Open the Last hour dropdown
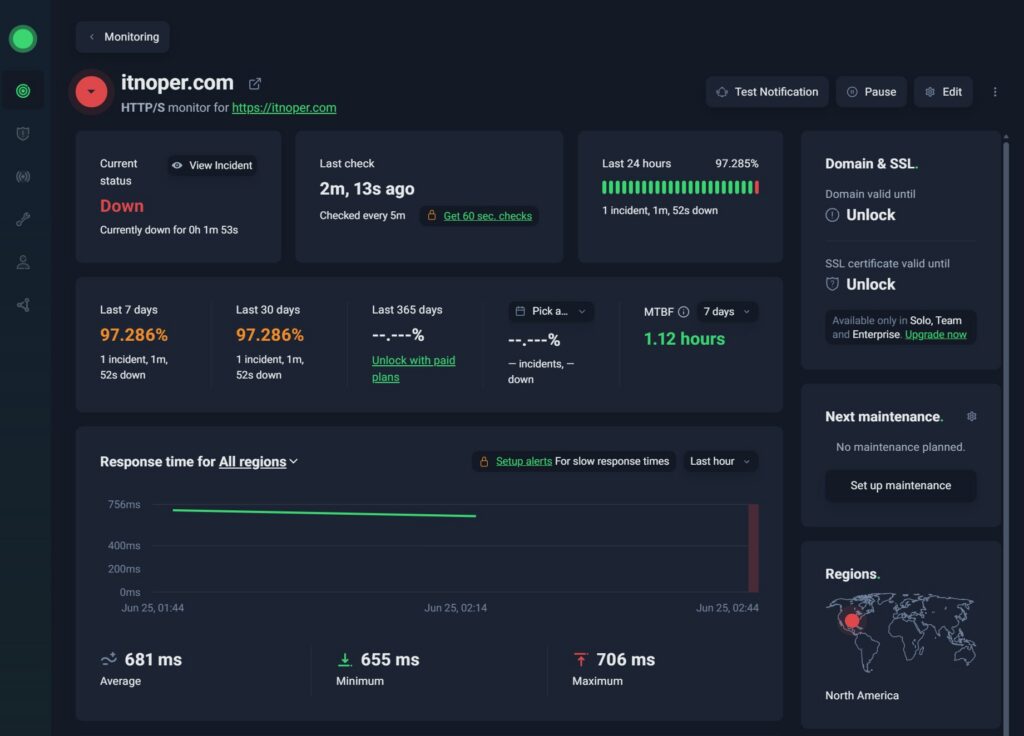The height and width of the screenshot is (736, 1024). tap(720, 461)
